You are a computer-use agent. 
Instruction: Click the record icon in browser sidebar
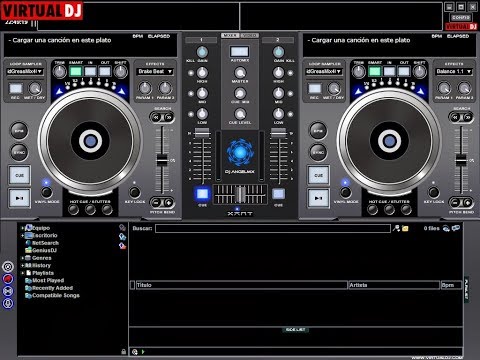click(8, 279)
